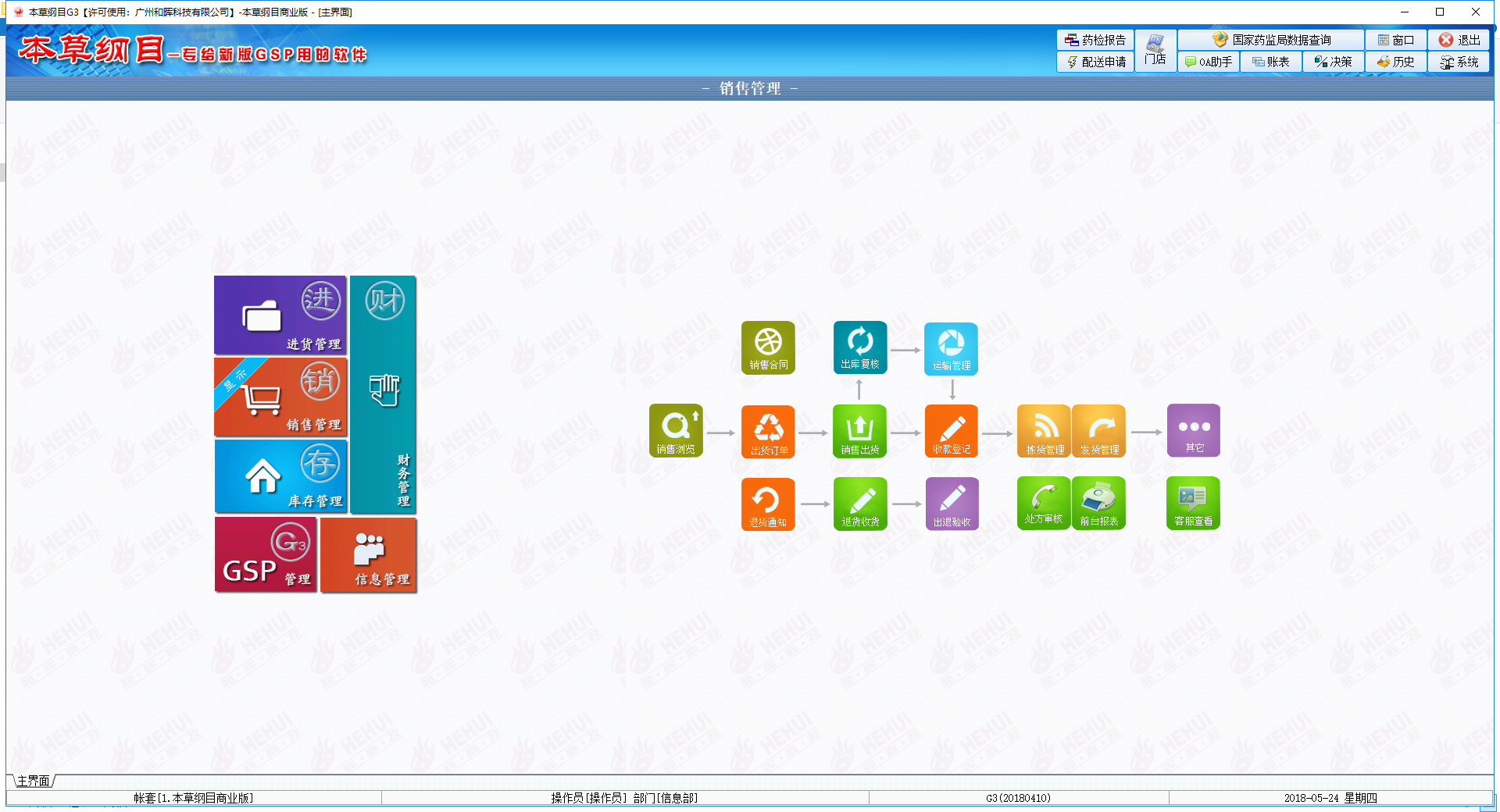The height and width of the screenshot is (812, 1500).
Task: Click the 门店 store button
Action: click(x=1155, y=51)
